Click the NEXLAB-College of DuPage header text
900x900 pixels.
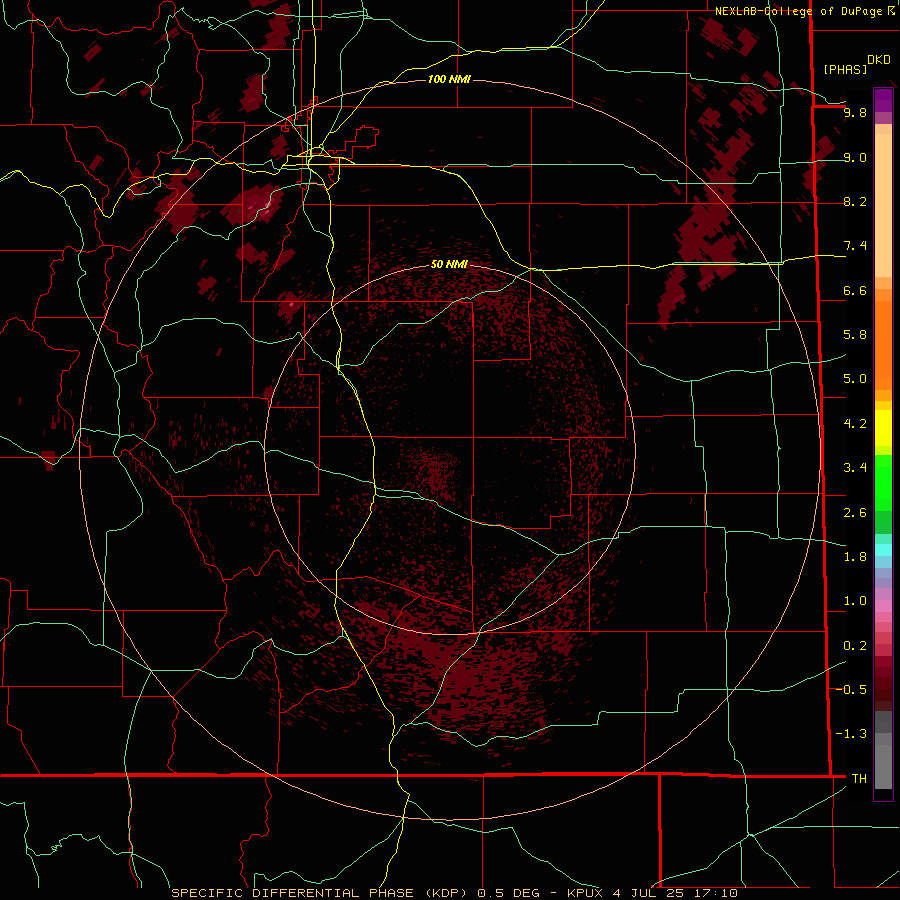tap(801, 11)
